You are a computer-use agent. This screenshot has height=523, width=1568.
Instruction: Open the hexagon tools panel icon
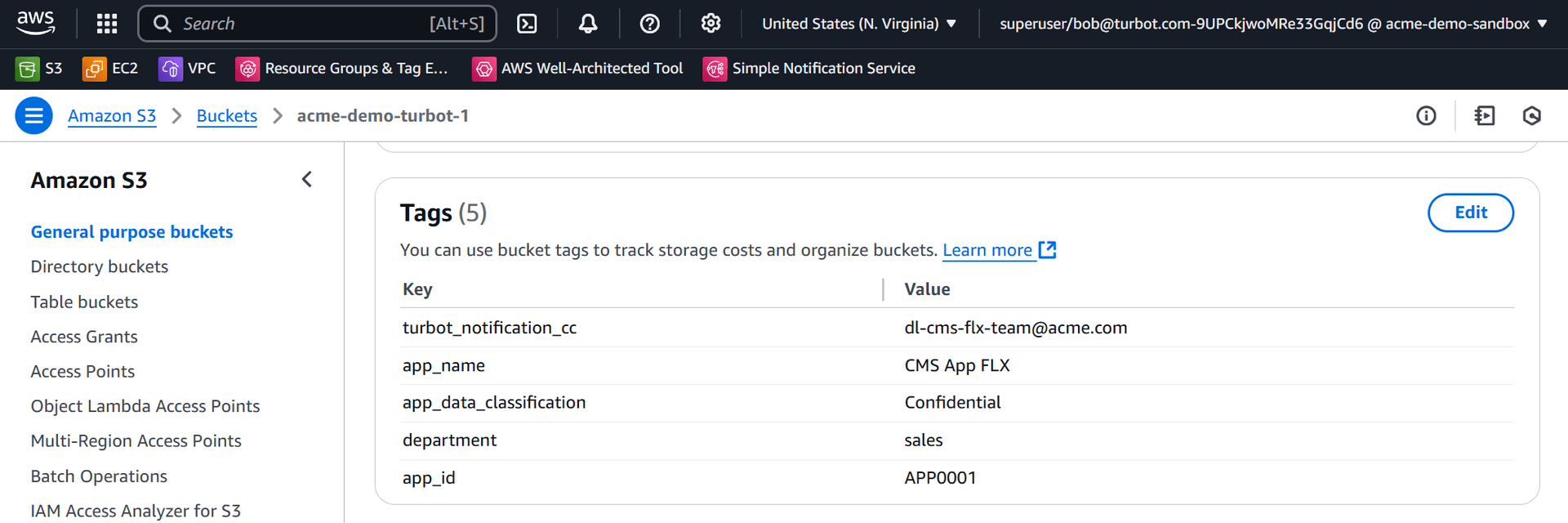point(1532,116)
